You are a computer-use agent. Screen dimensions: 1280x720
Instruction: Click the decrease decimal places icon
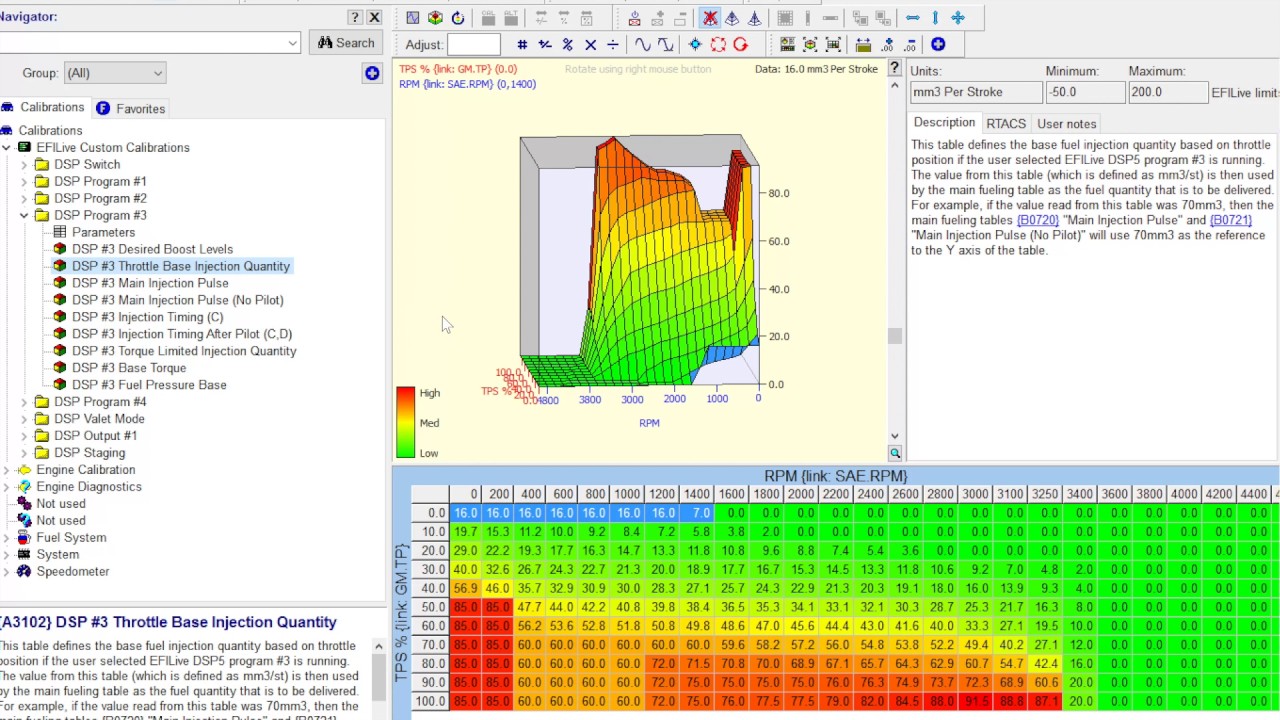909,44
